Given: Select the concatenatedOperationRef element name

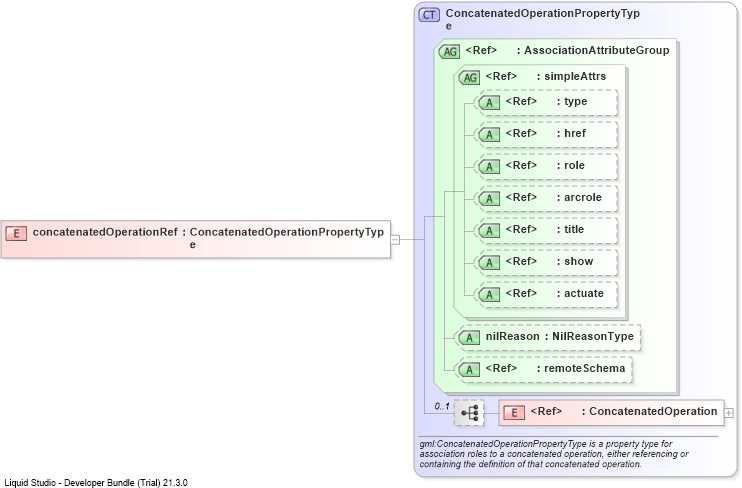Looking at the screenshot, I should click(105, 232).
